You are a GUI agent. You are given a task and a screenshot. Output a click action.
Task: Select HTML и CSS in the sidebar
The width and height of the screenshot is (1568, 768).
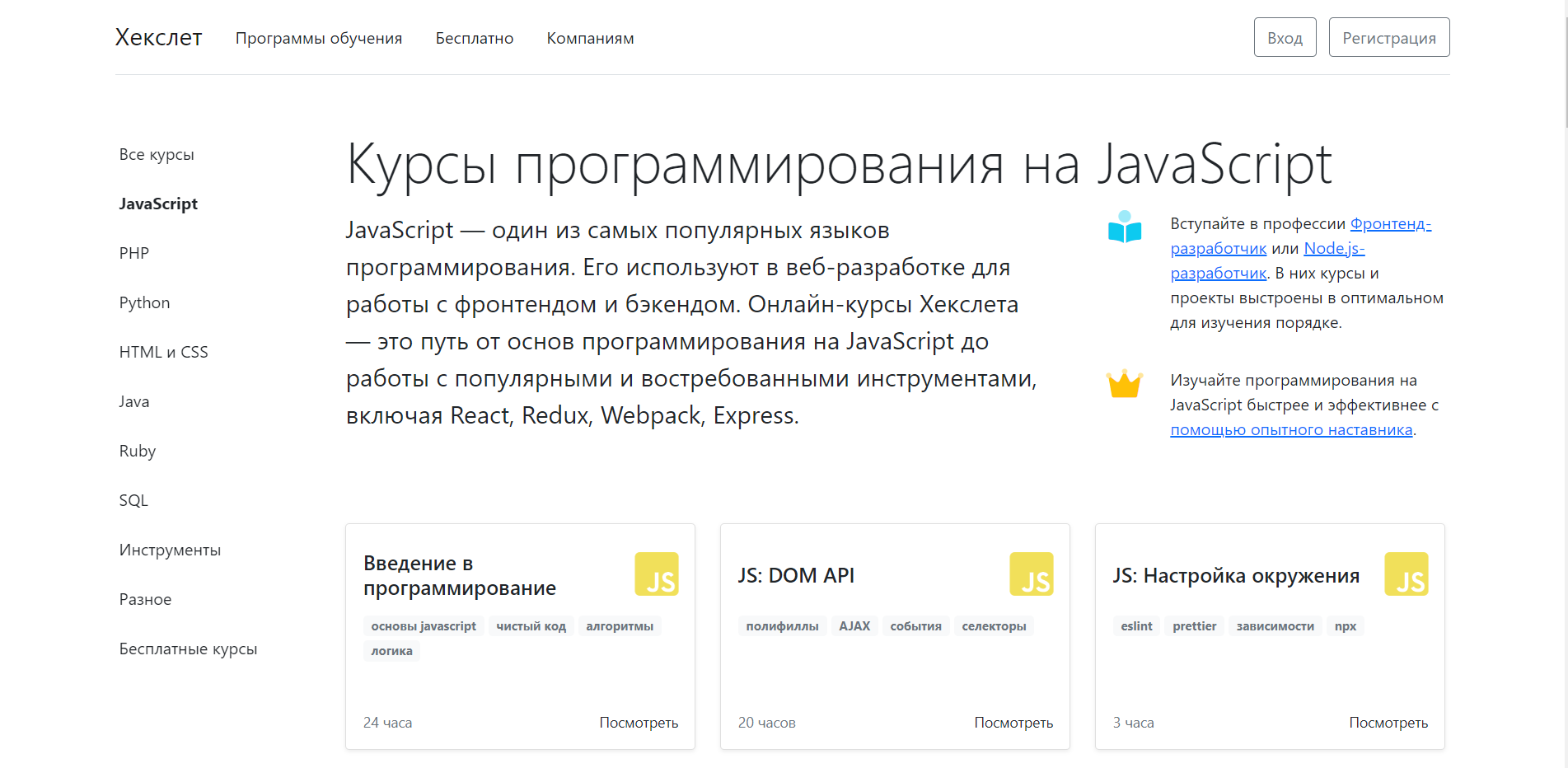click(163, 352)
